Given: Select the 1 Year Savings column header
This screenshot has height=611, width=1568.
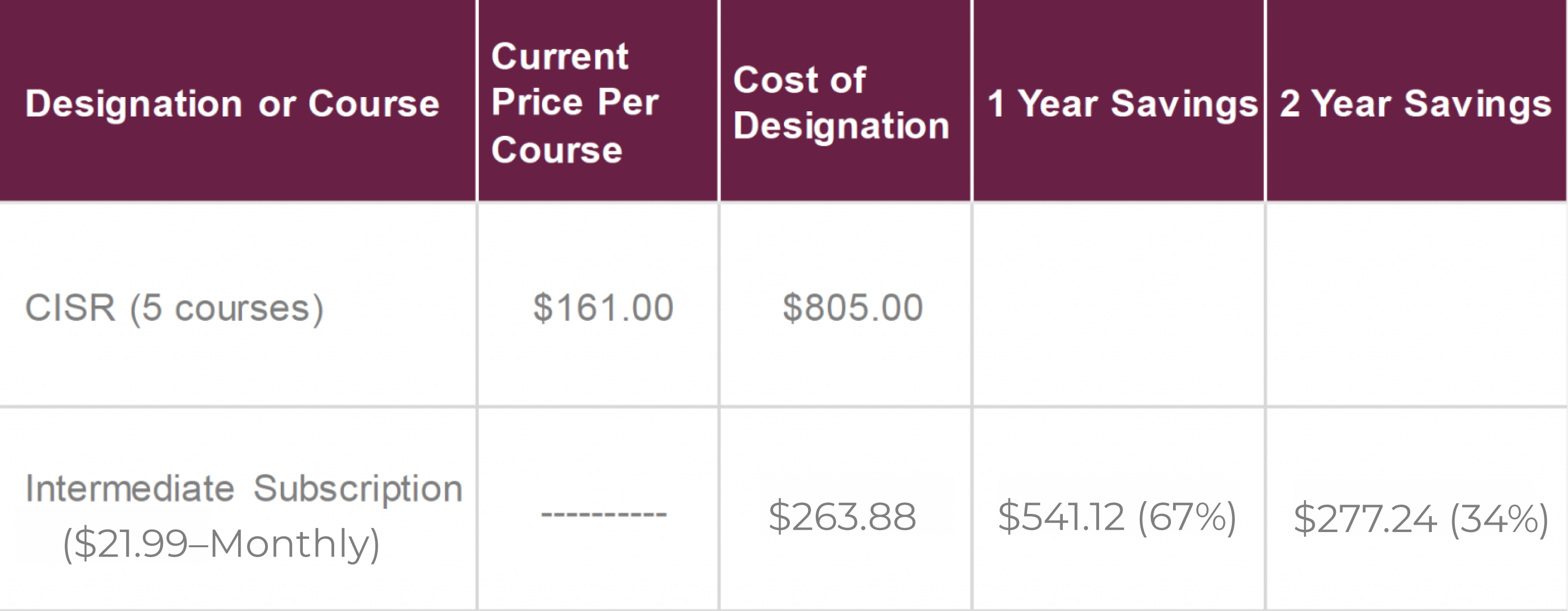Looking at the screenshot, I should coord(1122,103).
